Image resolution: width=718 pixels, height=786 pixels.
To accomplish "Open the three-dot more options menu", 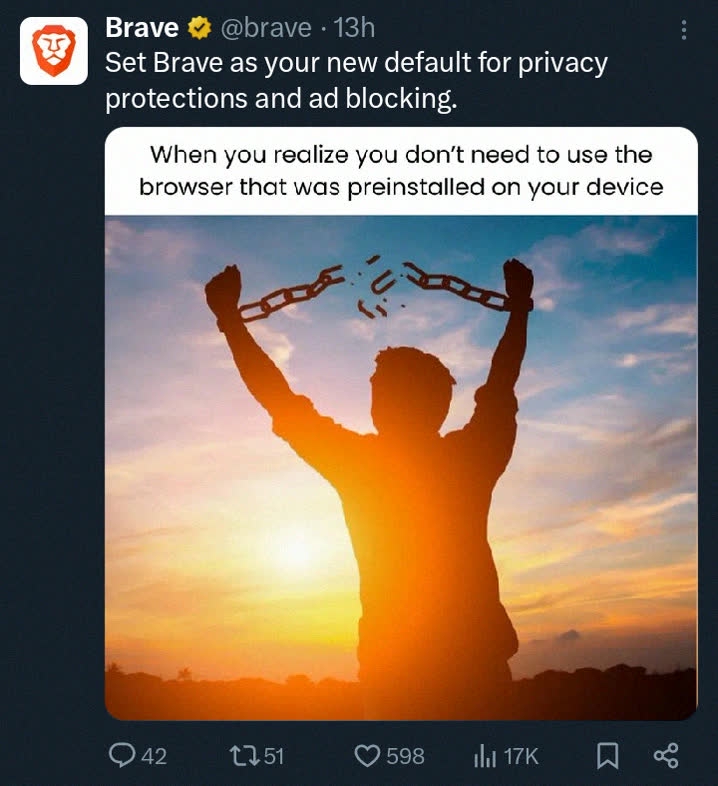I will click(x=683, y=30).
